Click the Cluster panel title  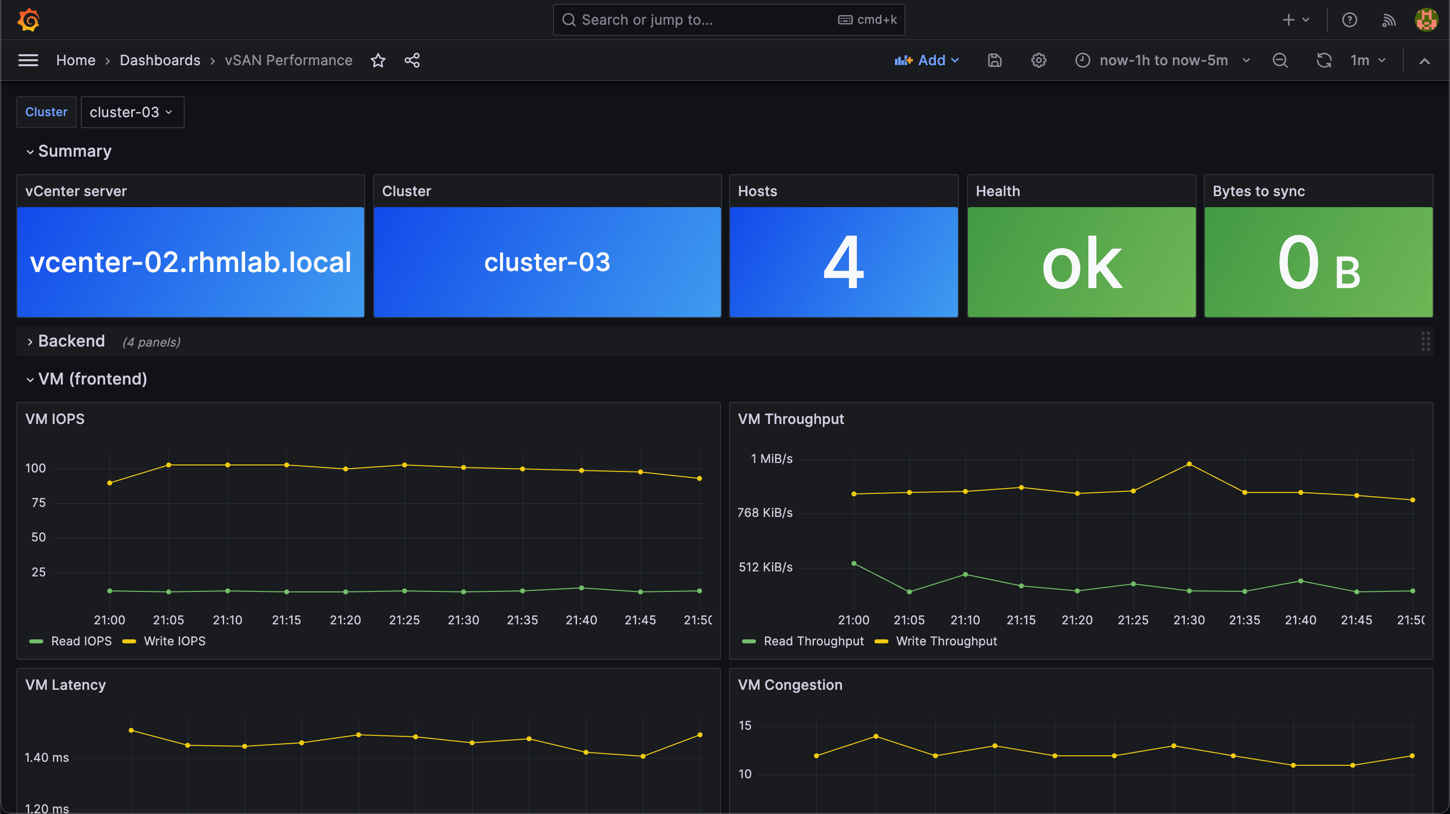point(406,192)
